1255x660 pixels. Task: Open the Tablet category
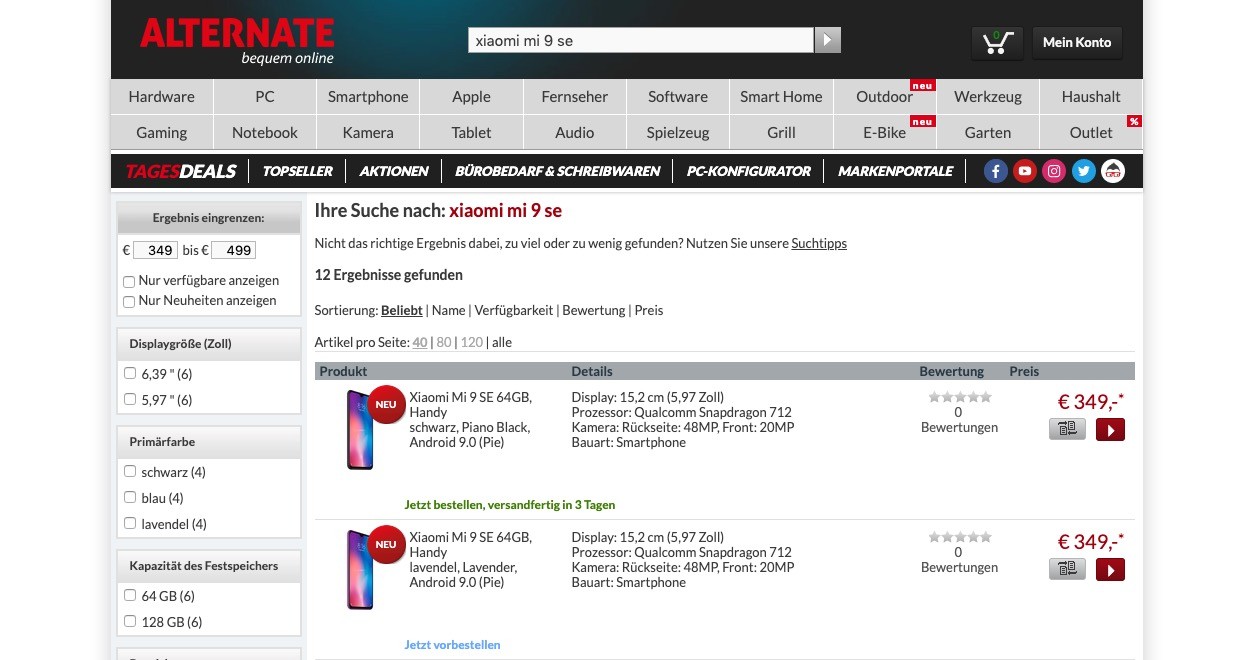(x=471, y=132)
